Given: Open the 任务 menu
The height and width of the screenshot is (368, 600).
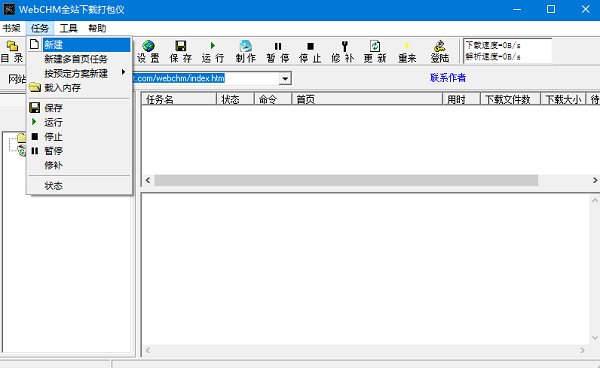Looking at the screenshot, I should (40, 28).
